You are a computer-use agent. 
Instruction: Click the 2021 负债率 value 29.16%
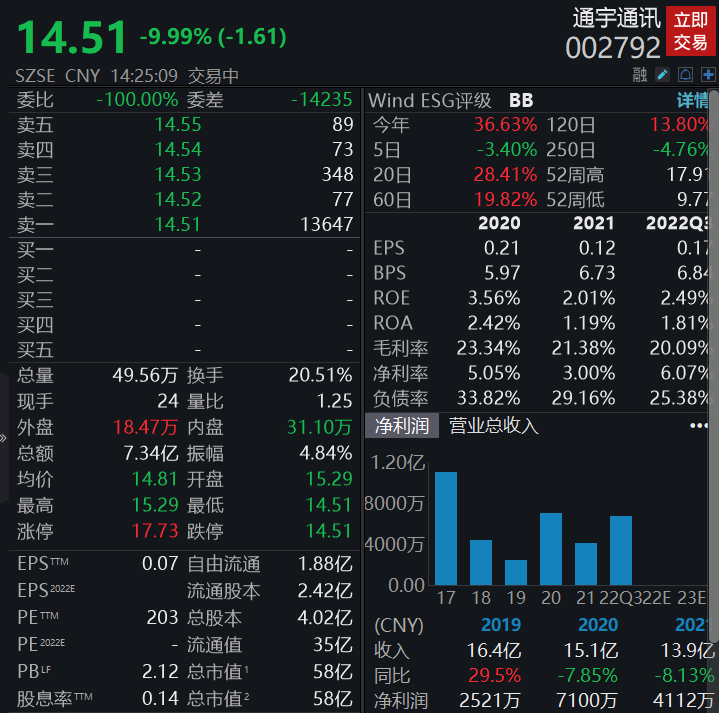(583, 398)
